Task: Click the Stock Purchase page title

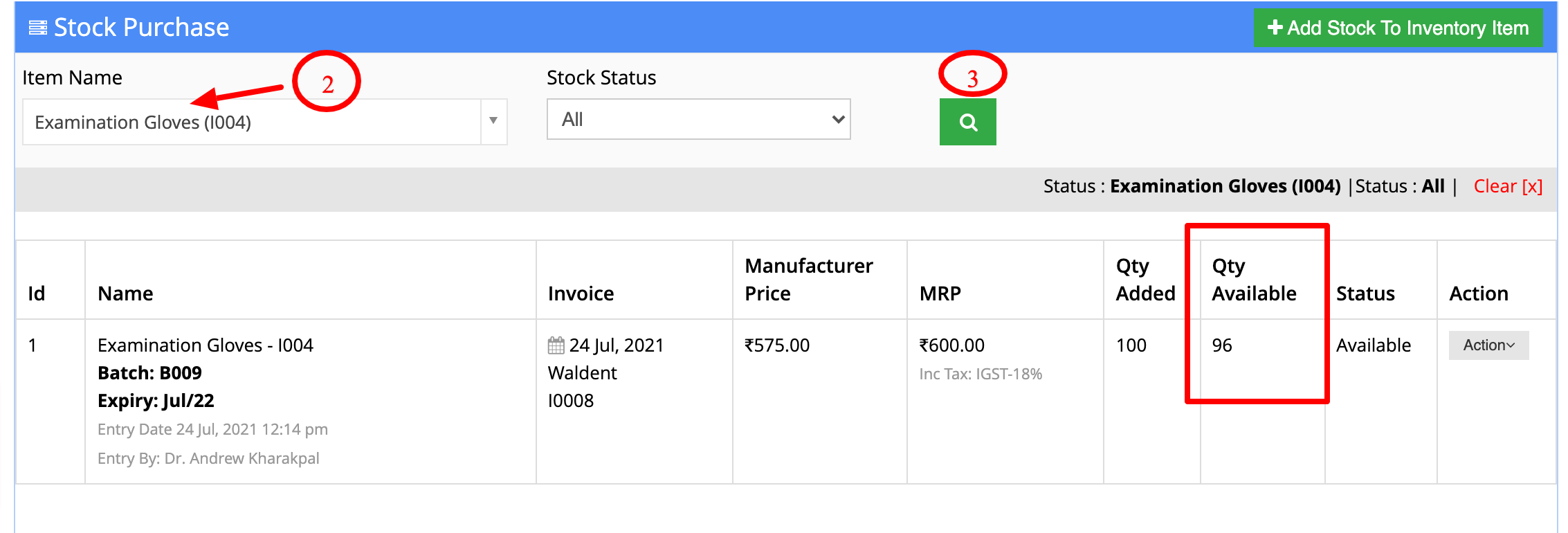Action: (x=141, y=28)
